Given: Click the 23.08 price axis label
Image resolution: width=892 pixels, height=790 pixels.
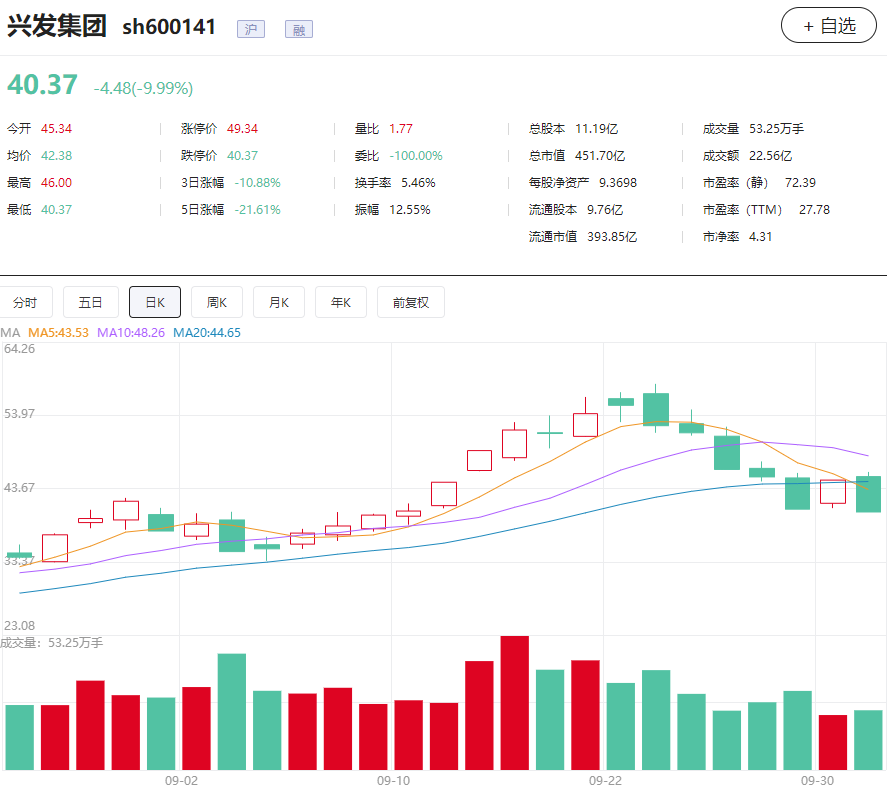Looking at the screenshot, I should click(19, 626).
